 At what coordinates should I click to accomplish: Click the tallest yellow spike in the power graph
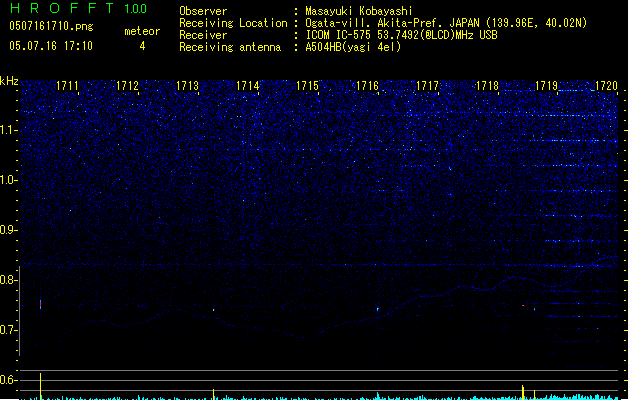click(41, 386)
